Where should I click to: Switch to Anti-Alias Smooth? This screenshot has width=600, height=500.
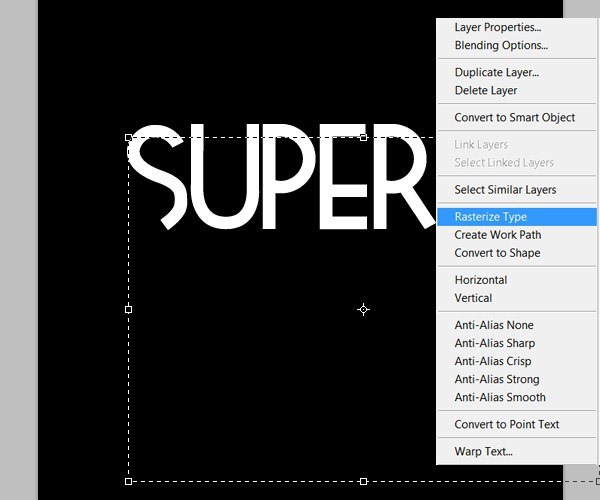(500, 397)
